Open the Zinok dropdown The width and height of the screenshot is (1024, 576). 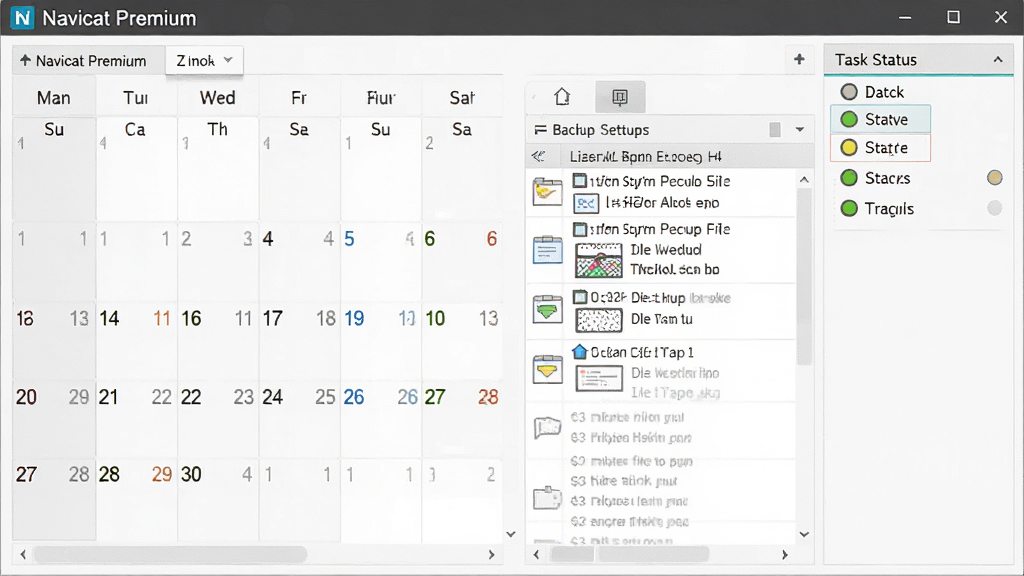pyautogui.click(x=204, y=61)
